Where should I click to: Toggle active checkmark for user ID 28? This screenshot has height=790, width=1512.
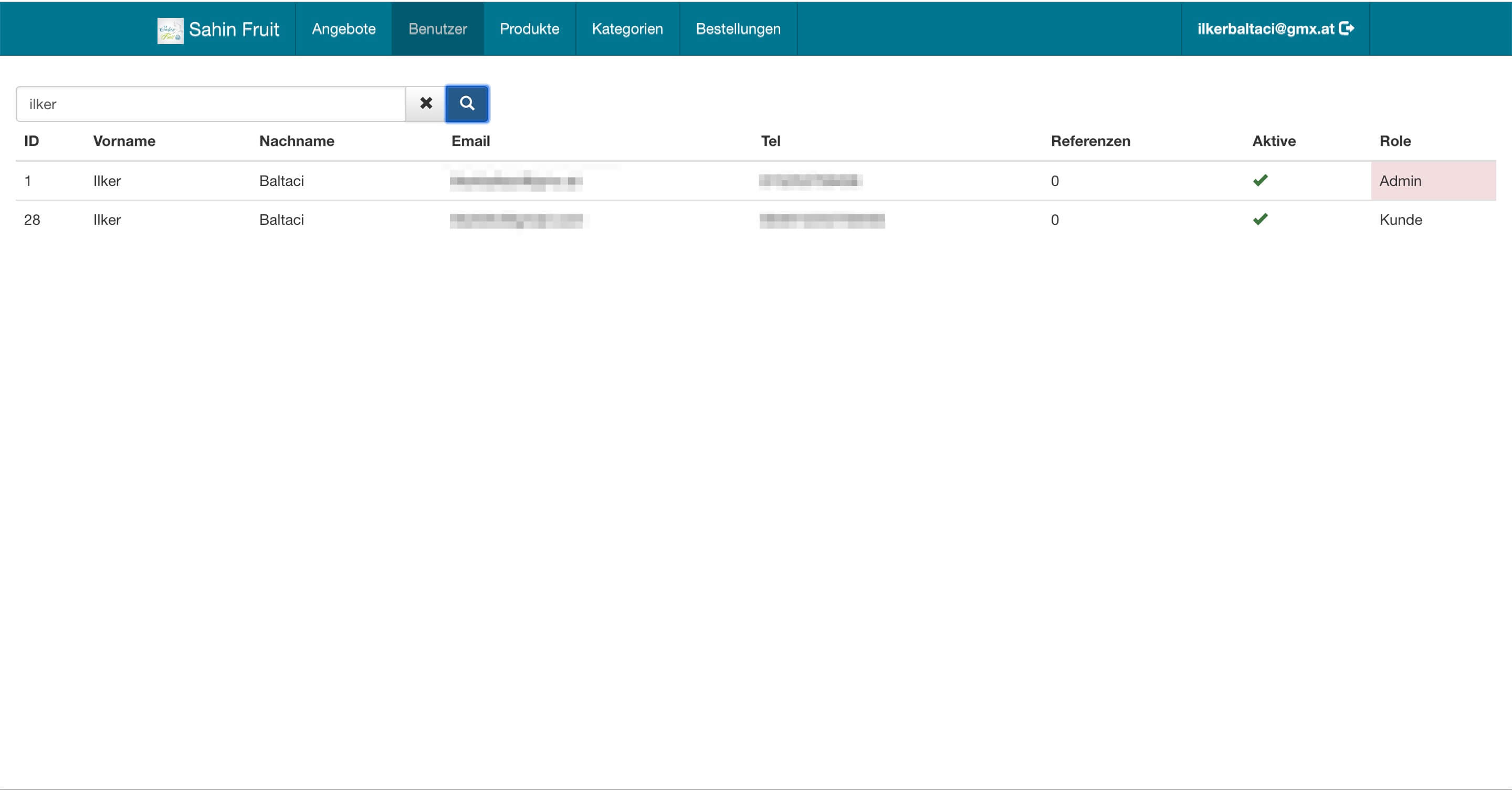(x=1259, y=220)
